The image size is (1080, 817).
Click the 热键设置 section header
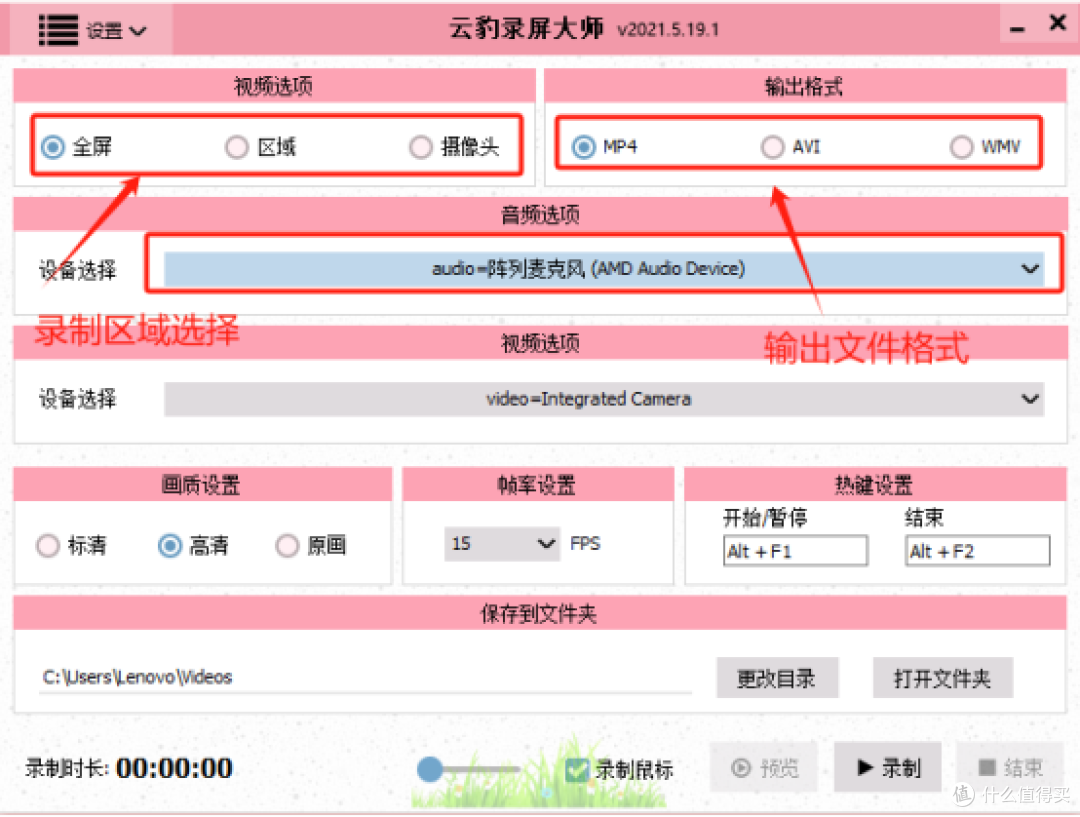(x=874, y=484)
